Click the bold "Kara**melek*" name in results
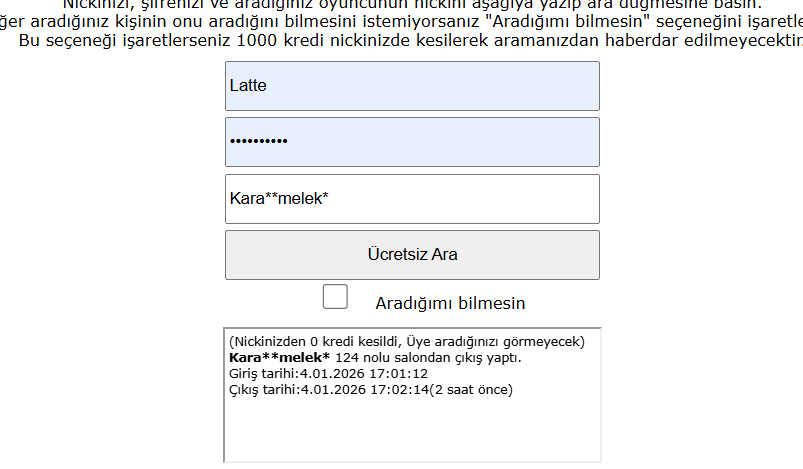The height and width of the screenshot is (469, 803). 279,357
